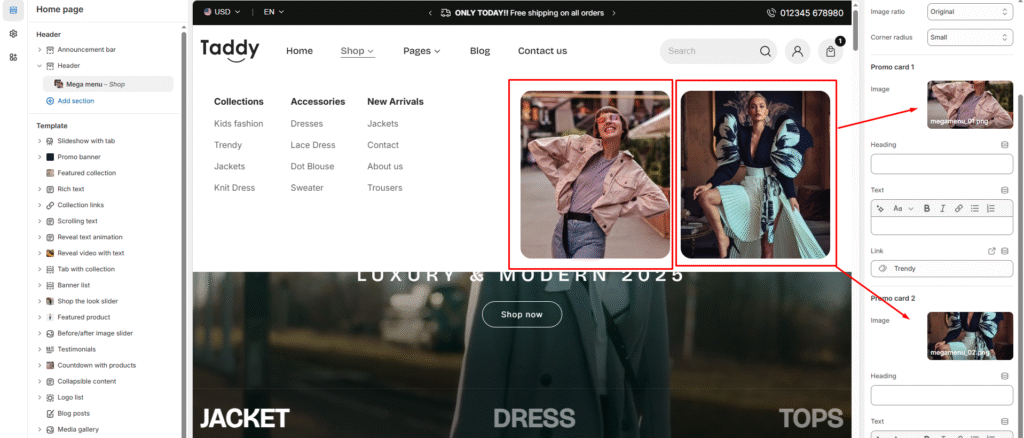
Task: Click the bulleted list icon in the Text editor
Action: click(x=975, y=208)
